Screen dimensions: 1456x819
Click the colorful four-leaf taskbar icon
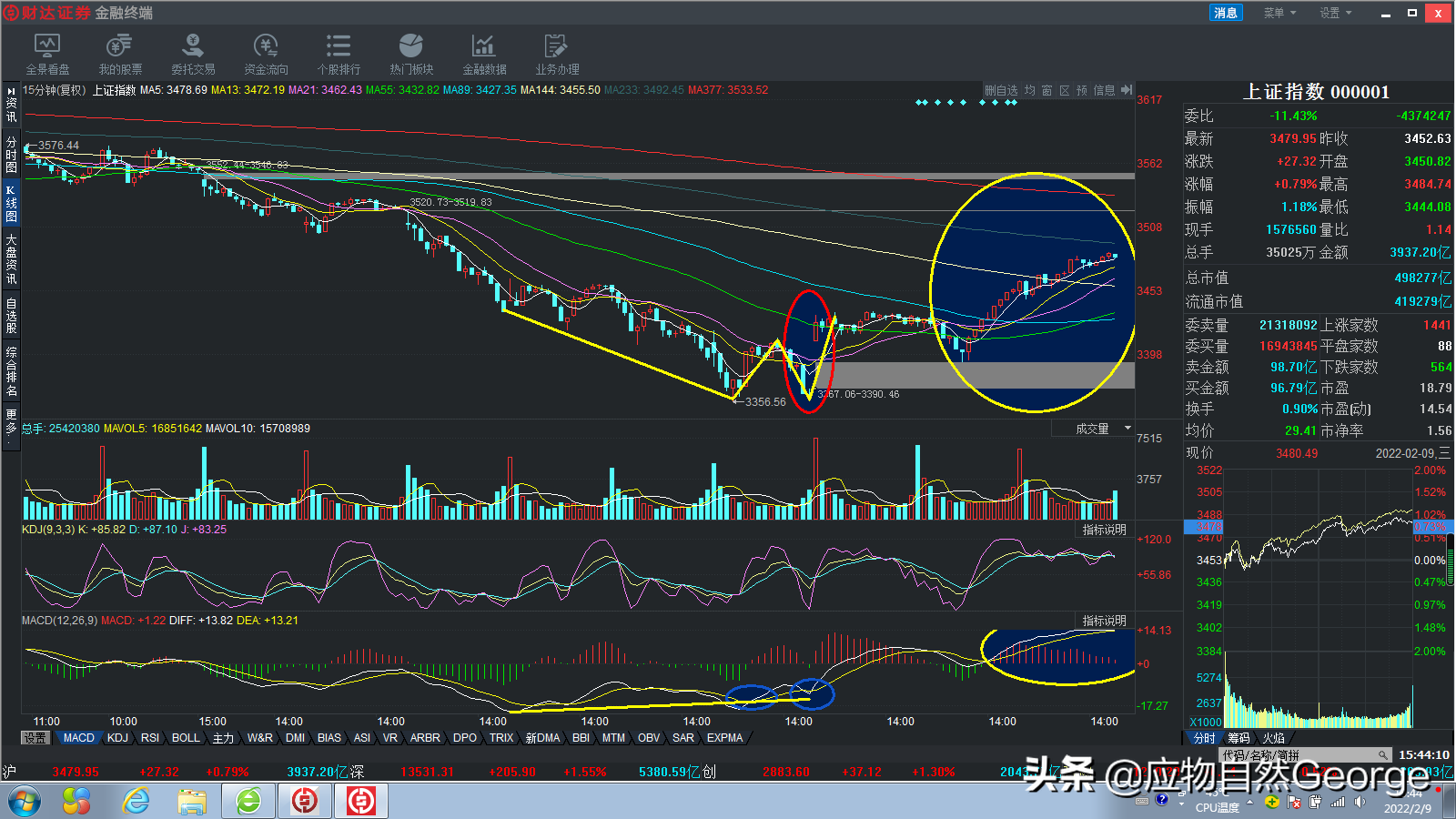(x=77, y=802)
